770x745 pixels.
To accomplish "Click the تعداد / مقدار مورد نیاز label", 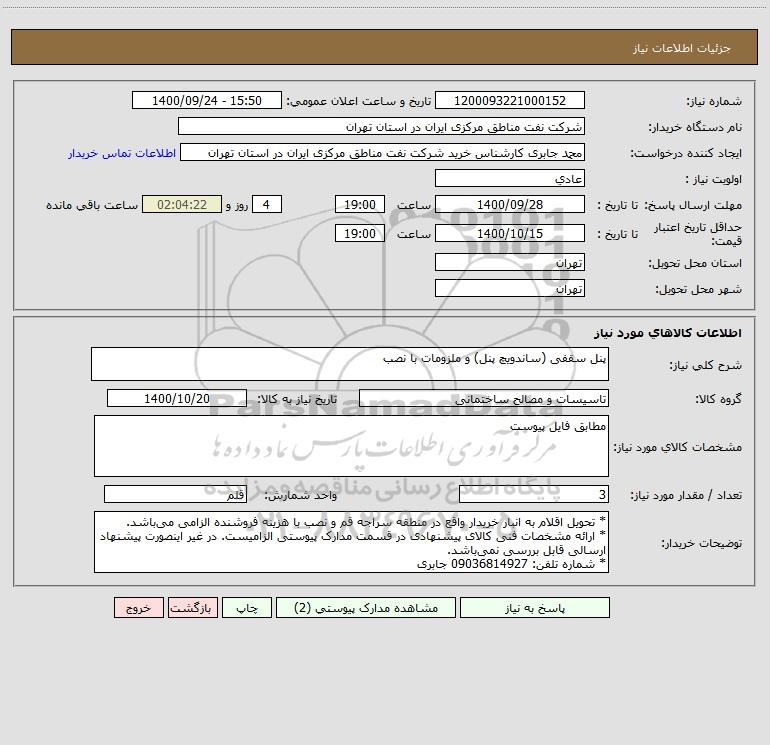I will tap(686, 495).
